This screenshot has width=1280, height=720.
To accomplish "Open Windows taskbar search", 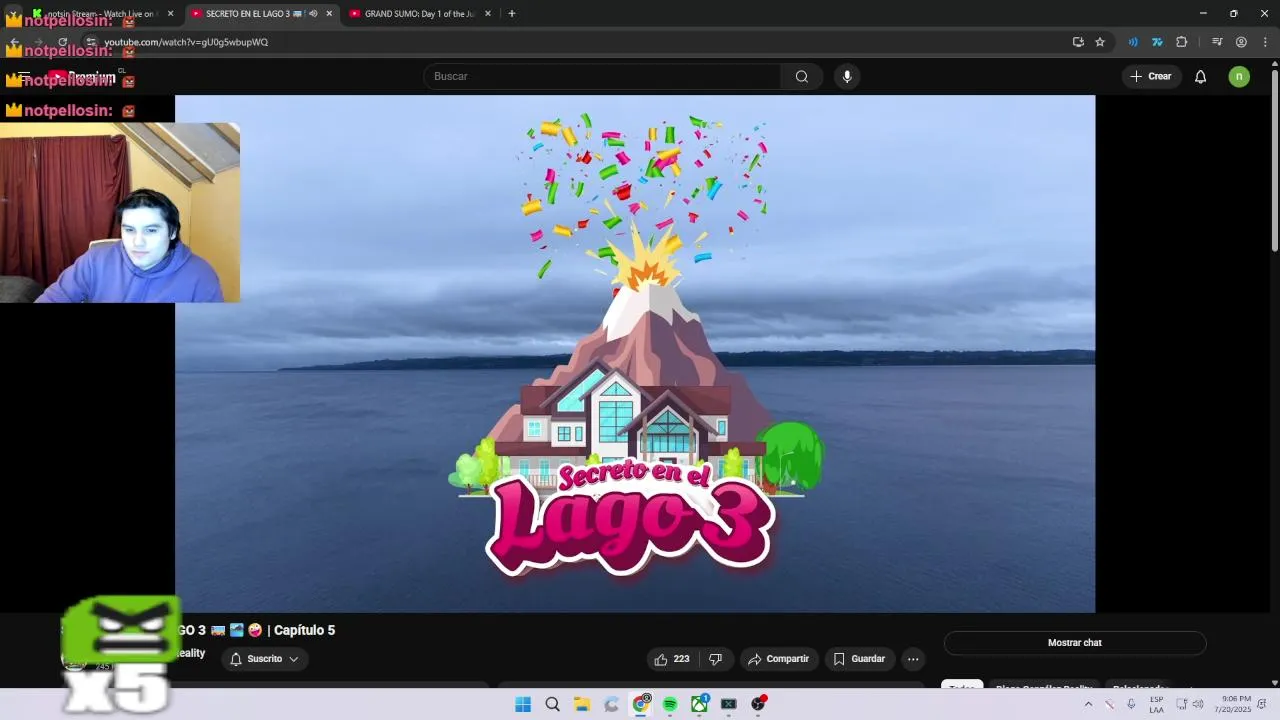I will point(552,704).
